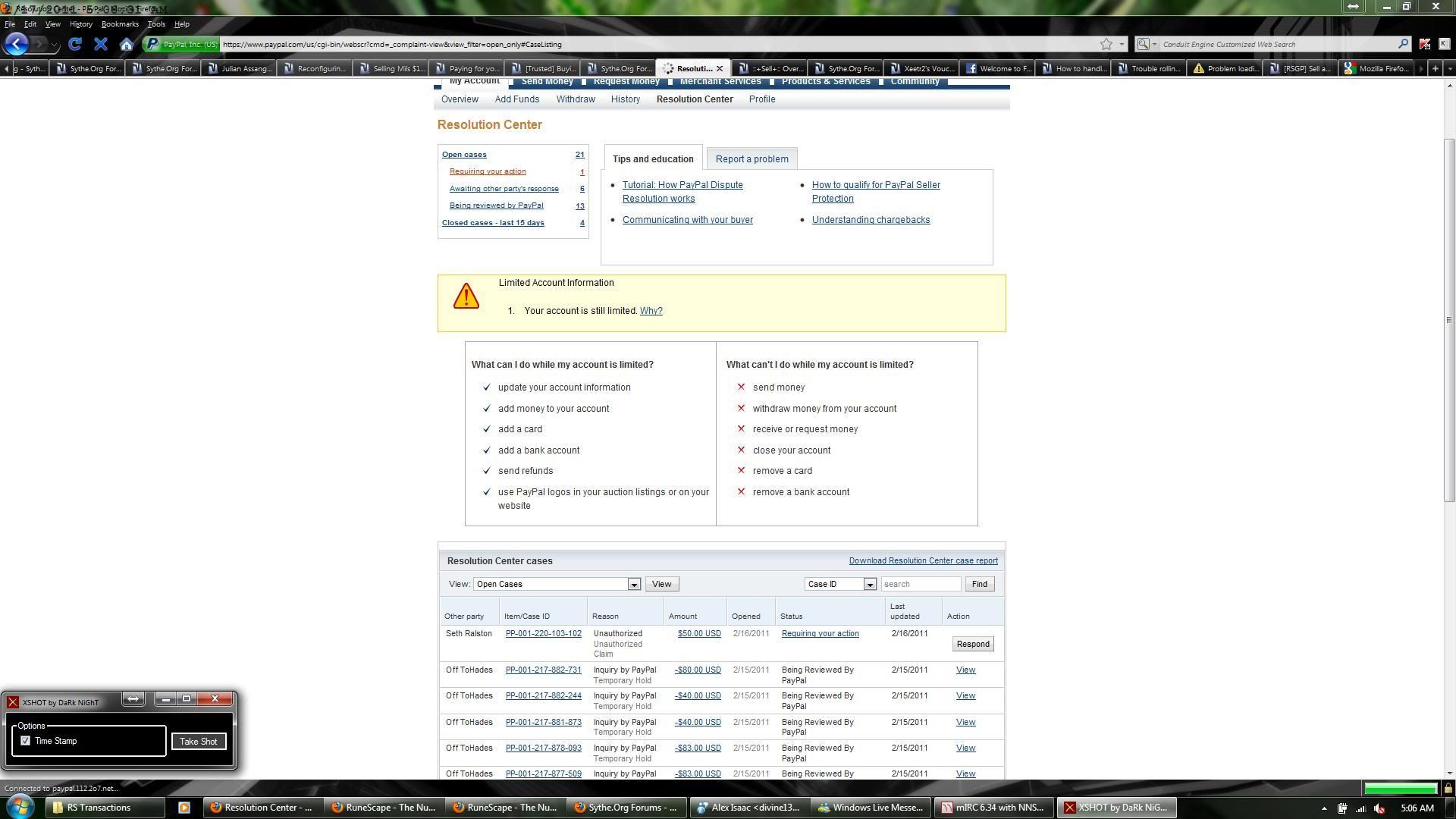Click the media player taskbar icon
The image size is (1456, 819).
(184, 808)
